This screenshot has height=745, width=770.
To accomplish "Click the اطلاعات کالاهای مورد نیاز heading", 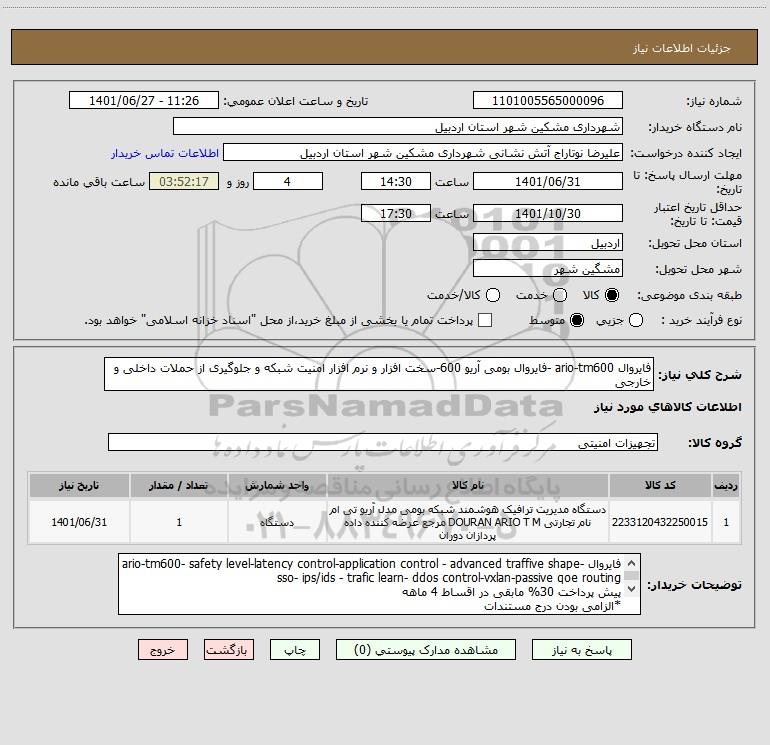I will coord(667,407).
